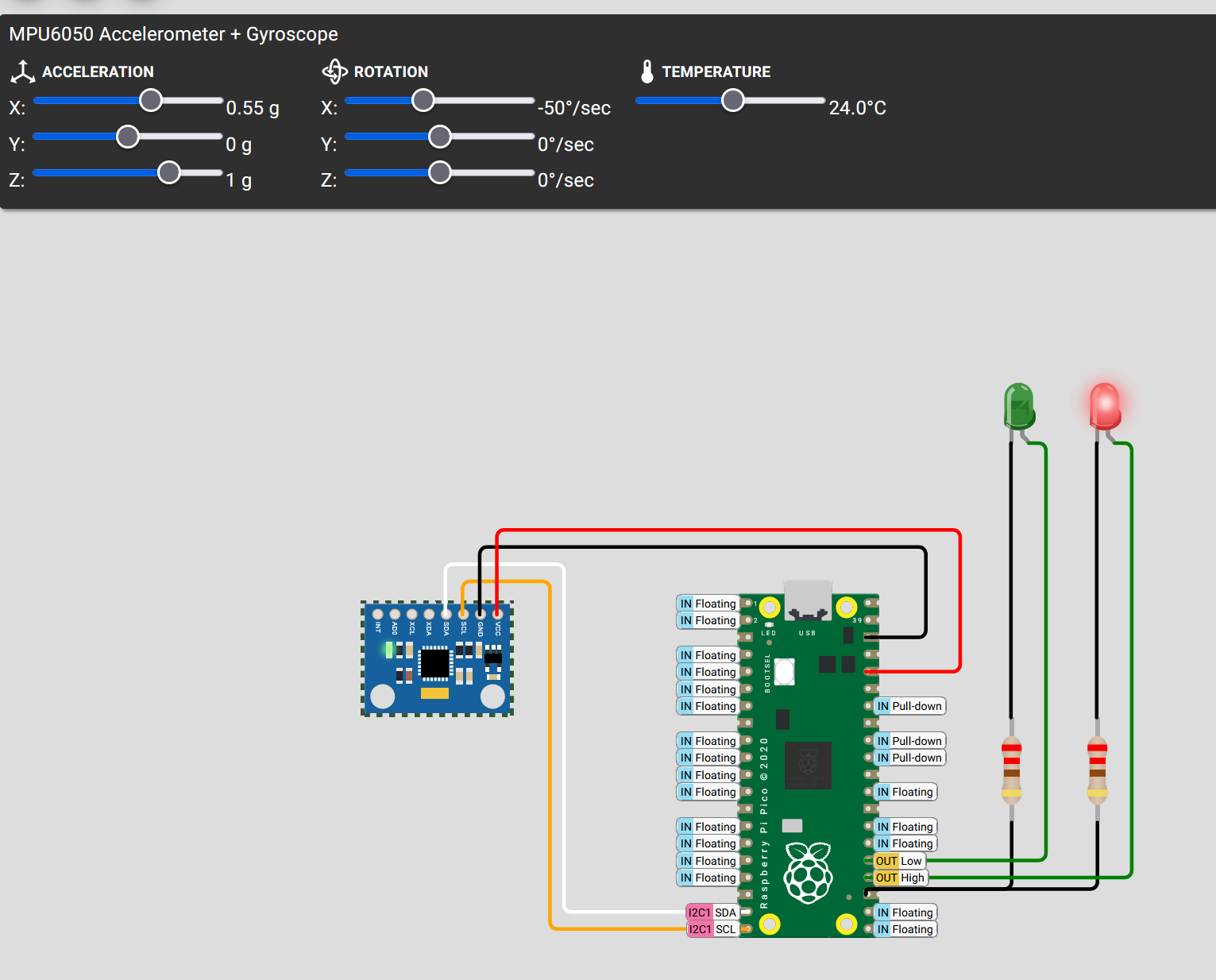Click the temperature thermometer icon

click(x=647, y=71)
